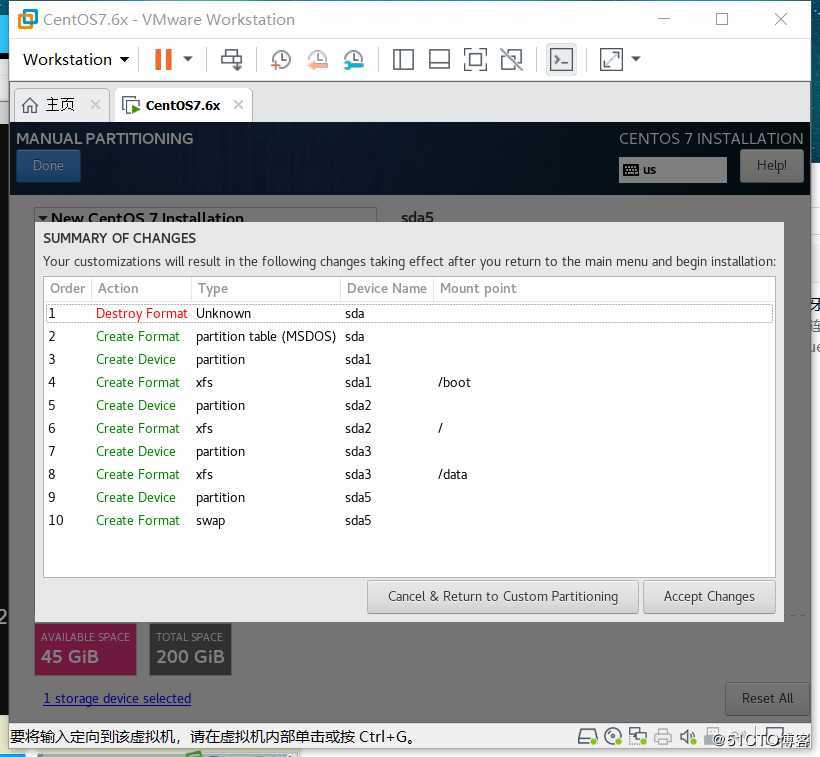Click the printer status icon
820x757 pixels.
tap(663, 737)
